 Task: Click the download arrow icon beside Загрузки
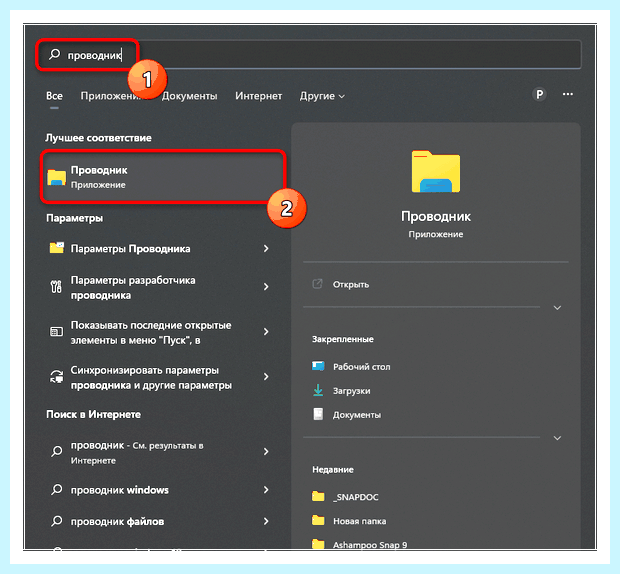coord(318,390)
